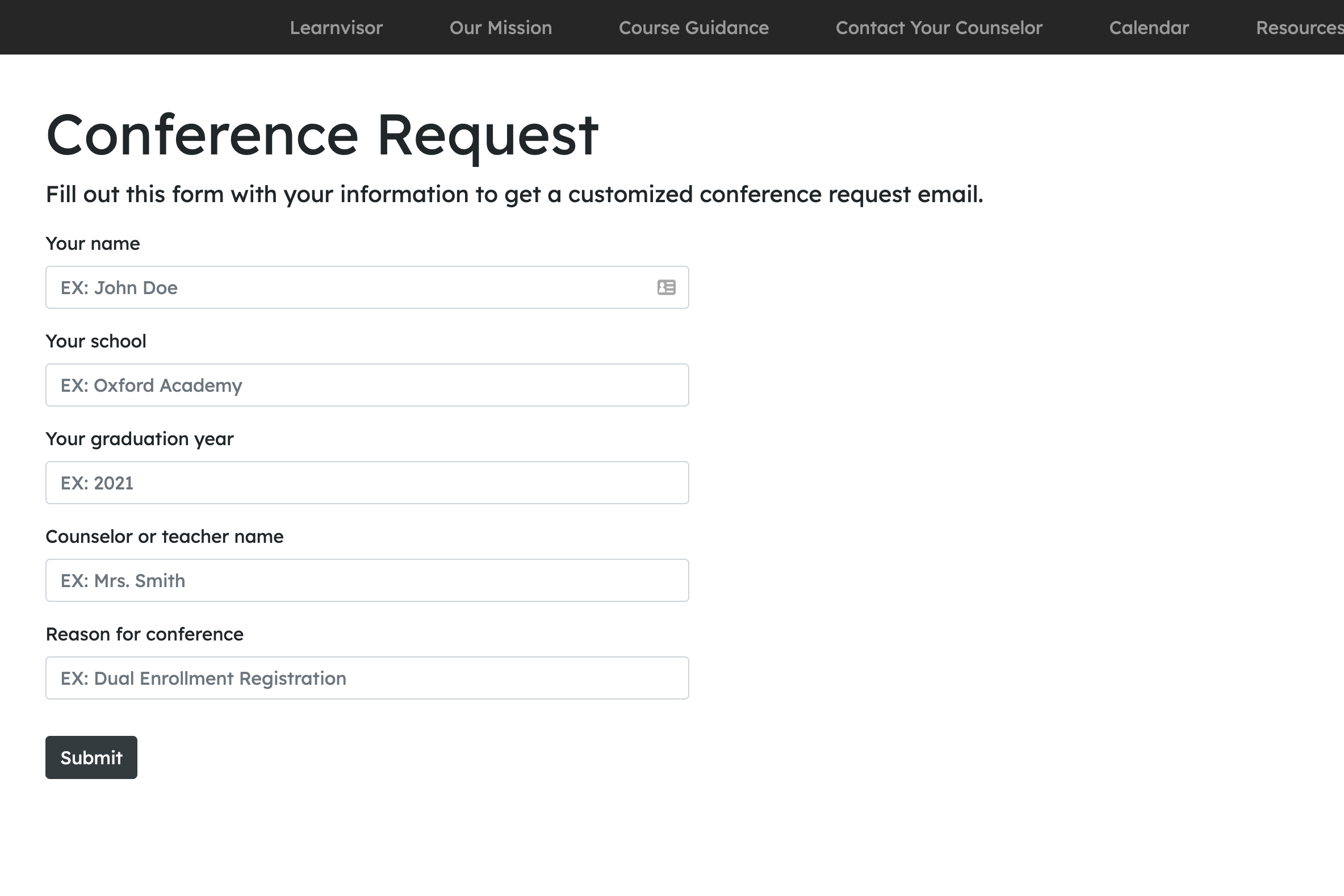Click the 'Reason for conference' label
This screenshot has width=1344, height=896.
point(145,635)
